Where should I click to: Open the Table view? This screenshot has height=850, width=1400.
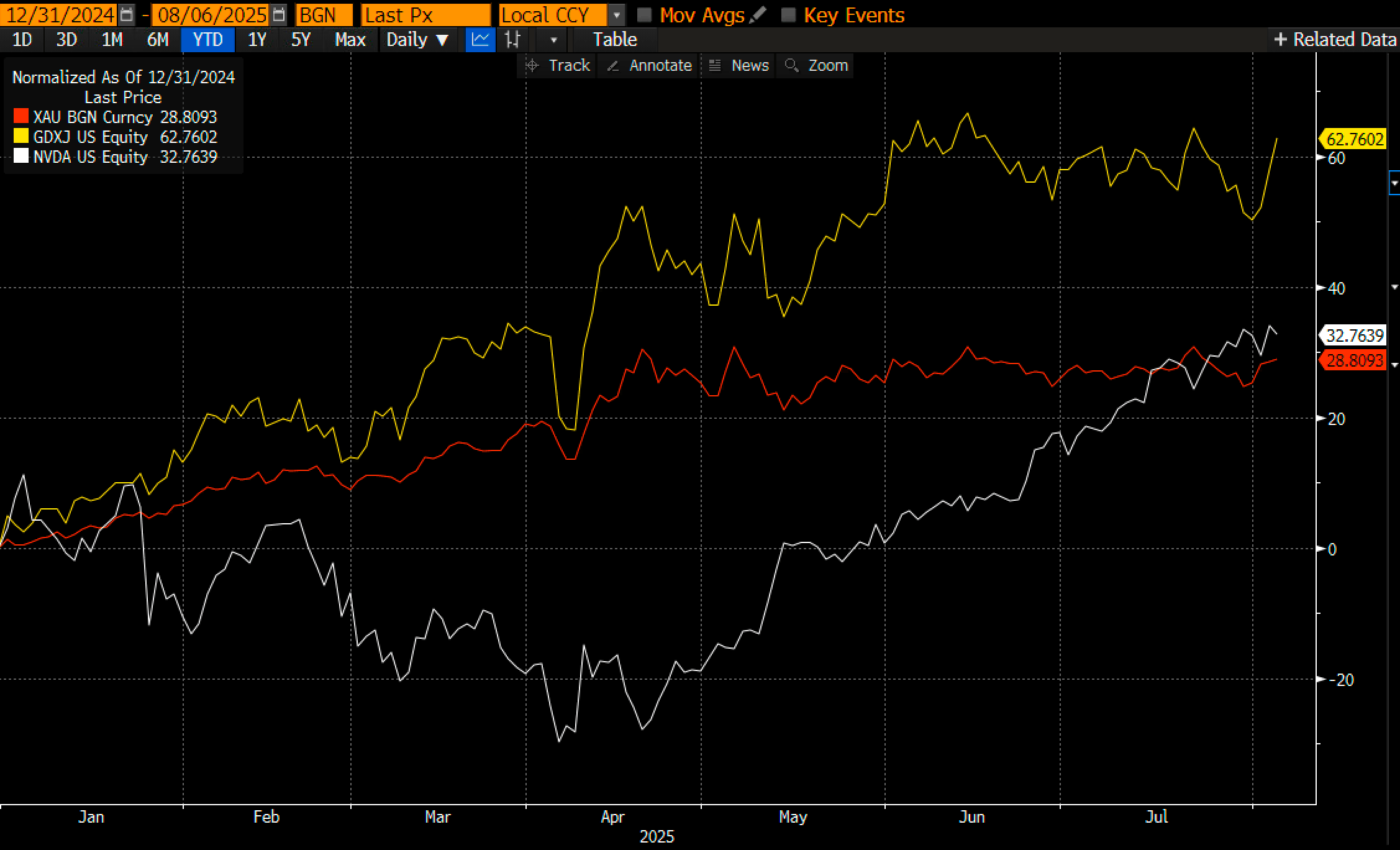614,40
